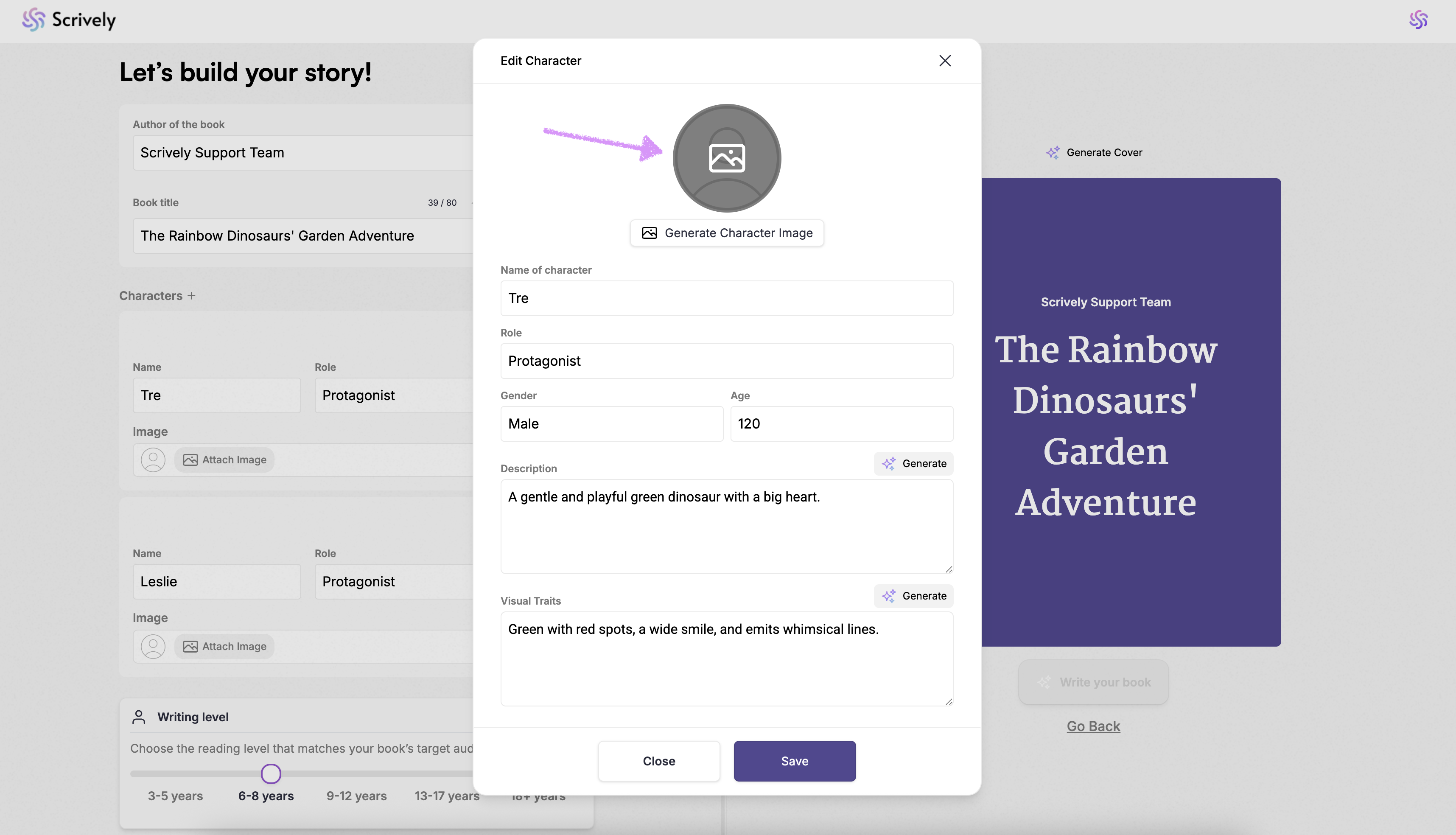Attach an image for character Leslie
Screen dimensions: 1456x835
pos(224,646)
